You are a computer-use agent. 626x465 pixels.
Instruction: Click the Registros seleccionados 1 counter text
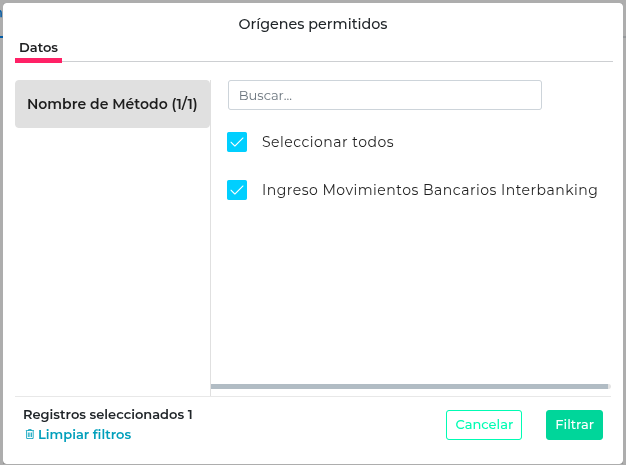[108, 414]
